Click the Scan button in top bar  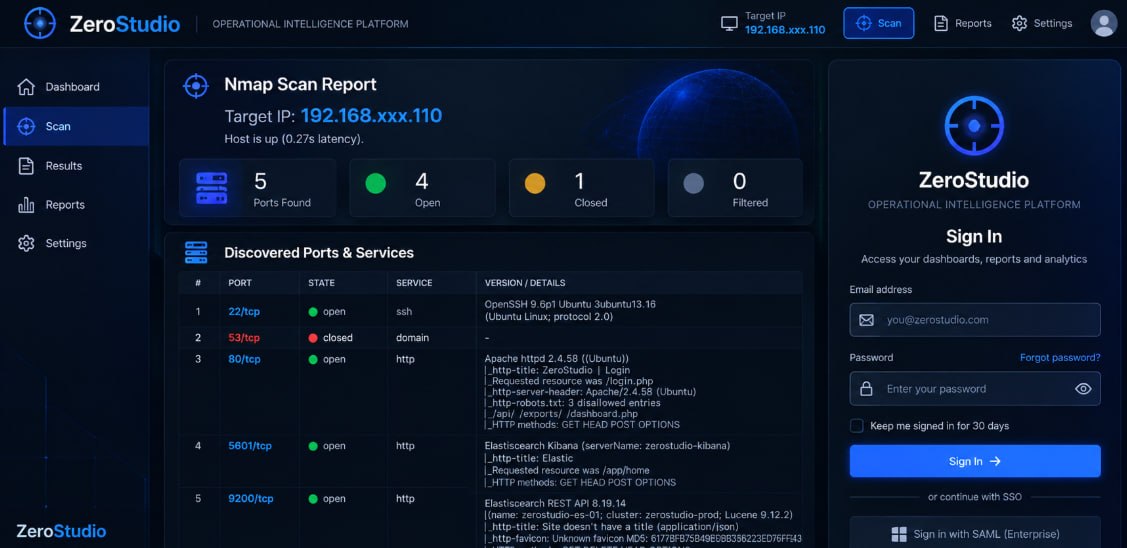[x=878, y=23]
